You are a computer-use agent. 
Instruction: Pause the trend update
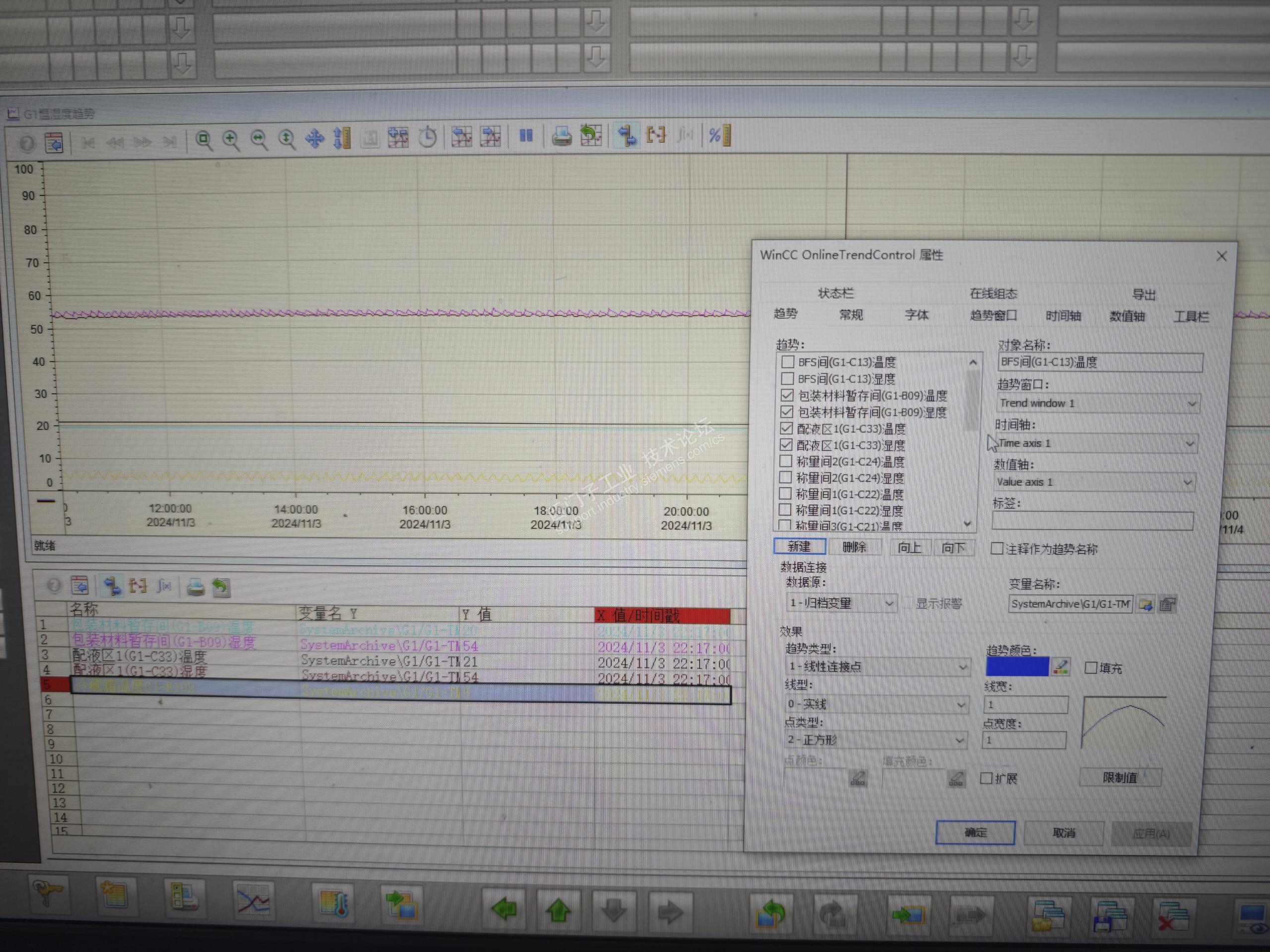pos(526,136)
